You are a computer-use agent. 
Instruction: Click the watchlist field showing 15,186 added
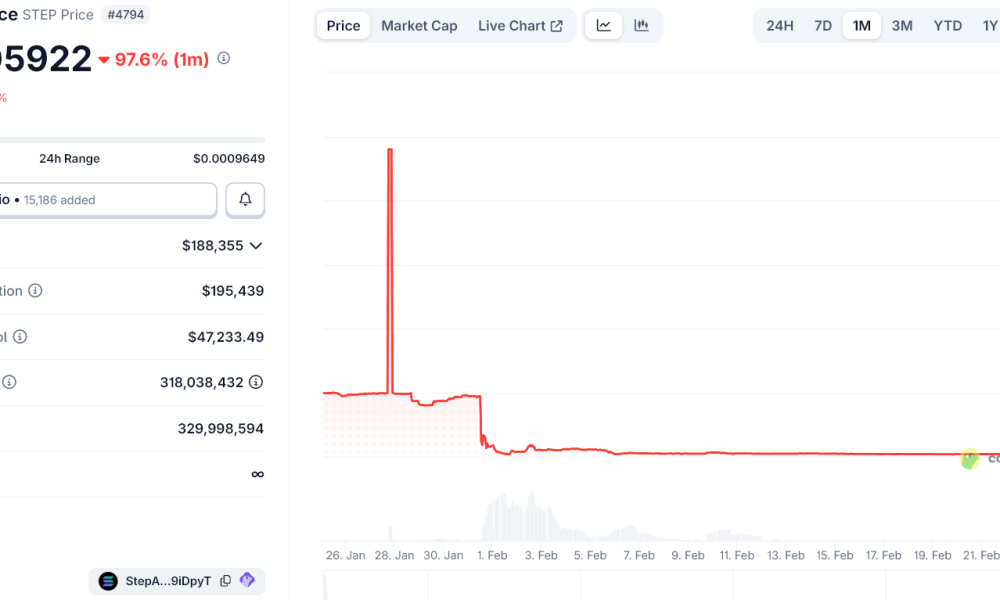(x=107, y=199)
